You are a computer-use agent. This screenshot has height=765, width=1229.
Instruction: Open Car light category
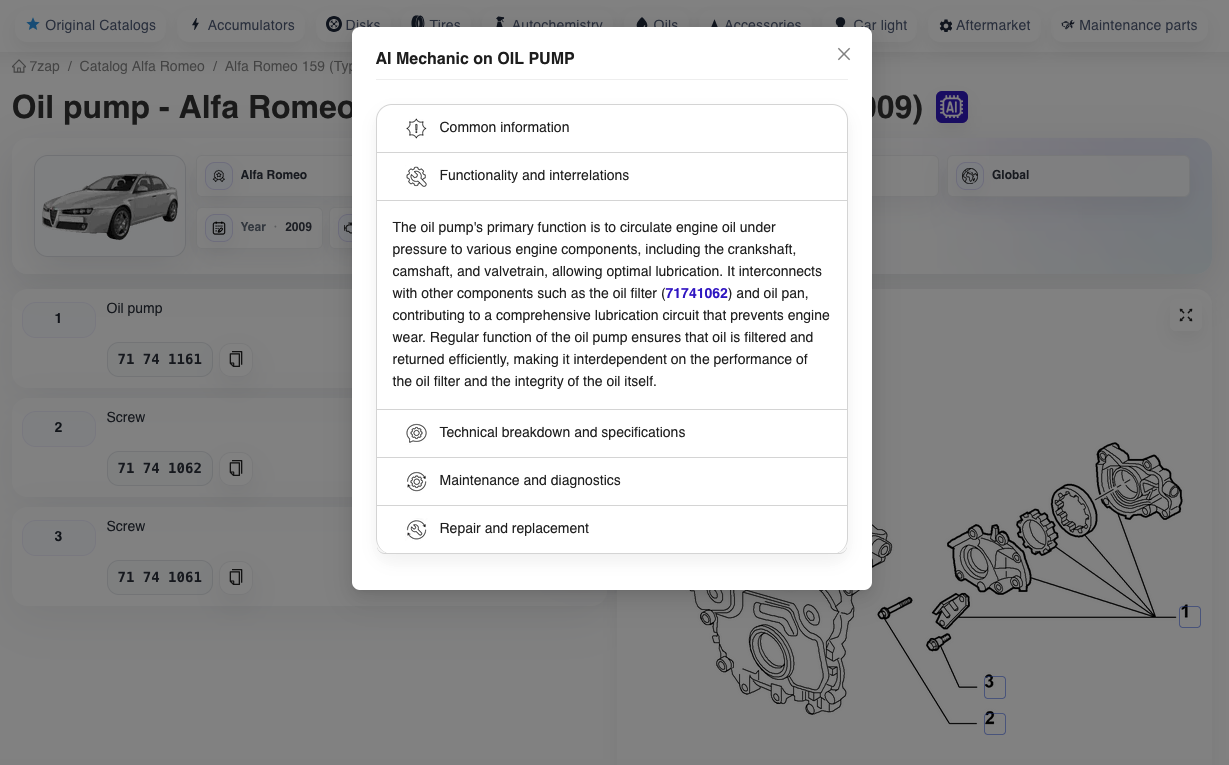(x=871, y=25)
